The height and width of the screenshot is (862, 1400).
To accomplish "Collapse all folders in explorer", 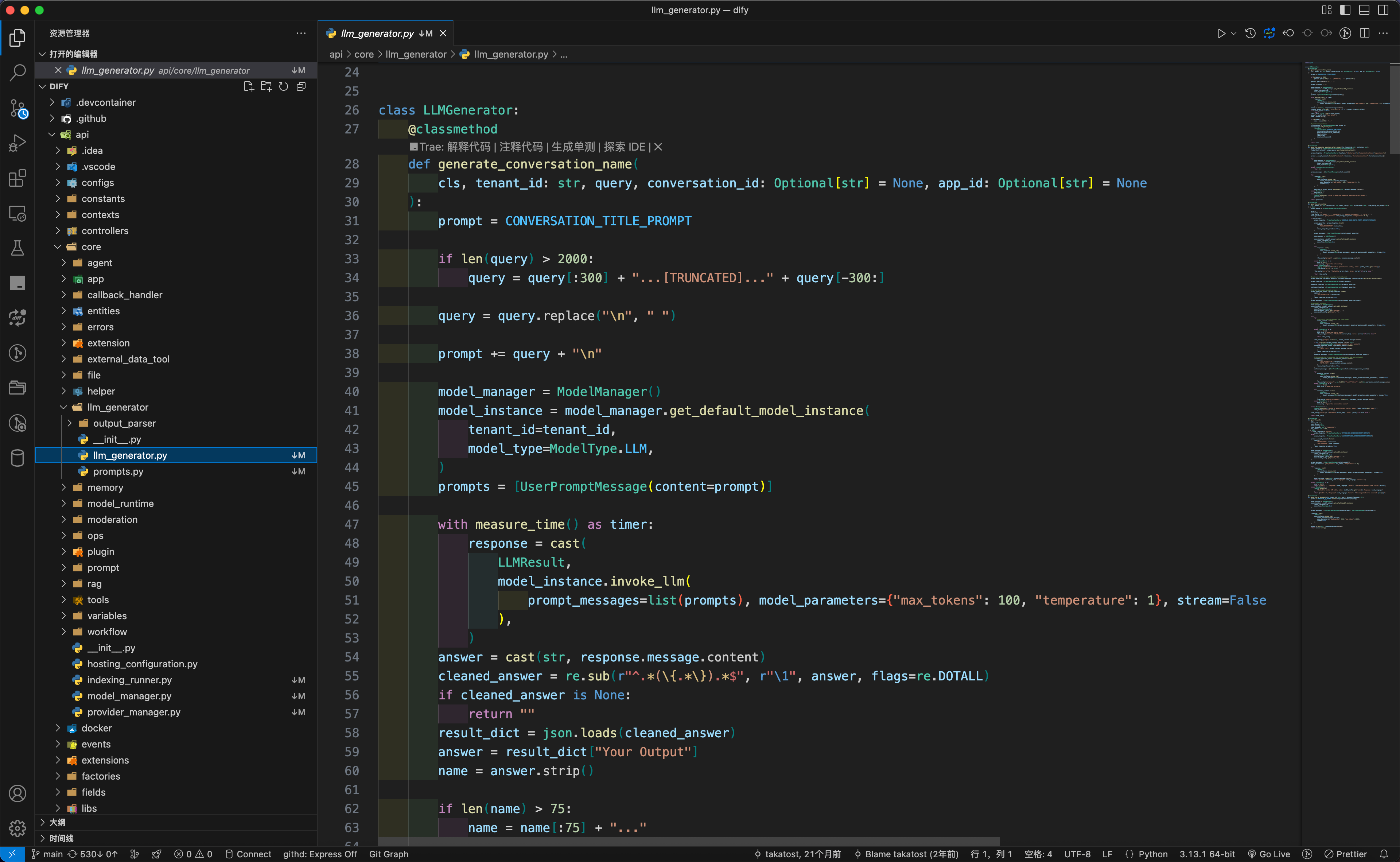I will [x=301, y=87].
